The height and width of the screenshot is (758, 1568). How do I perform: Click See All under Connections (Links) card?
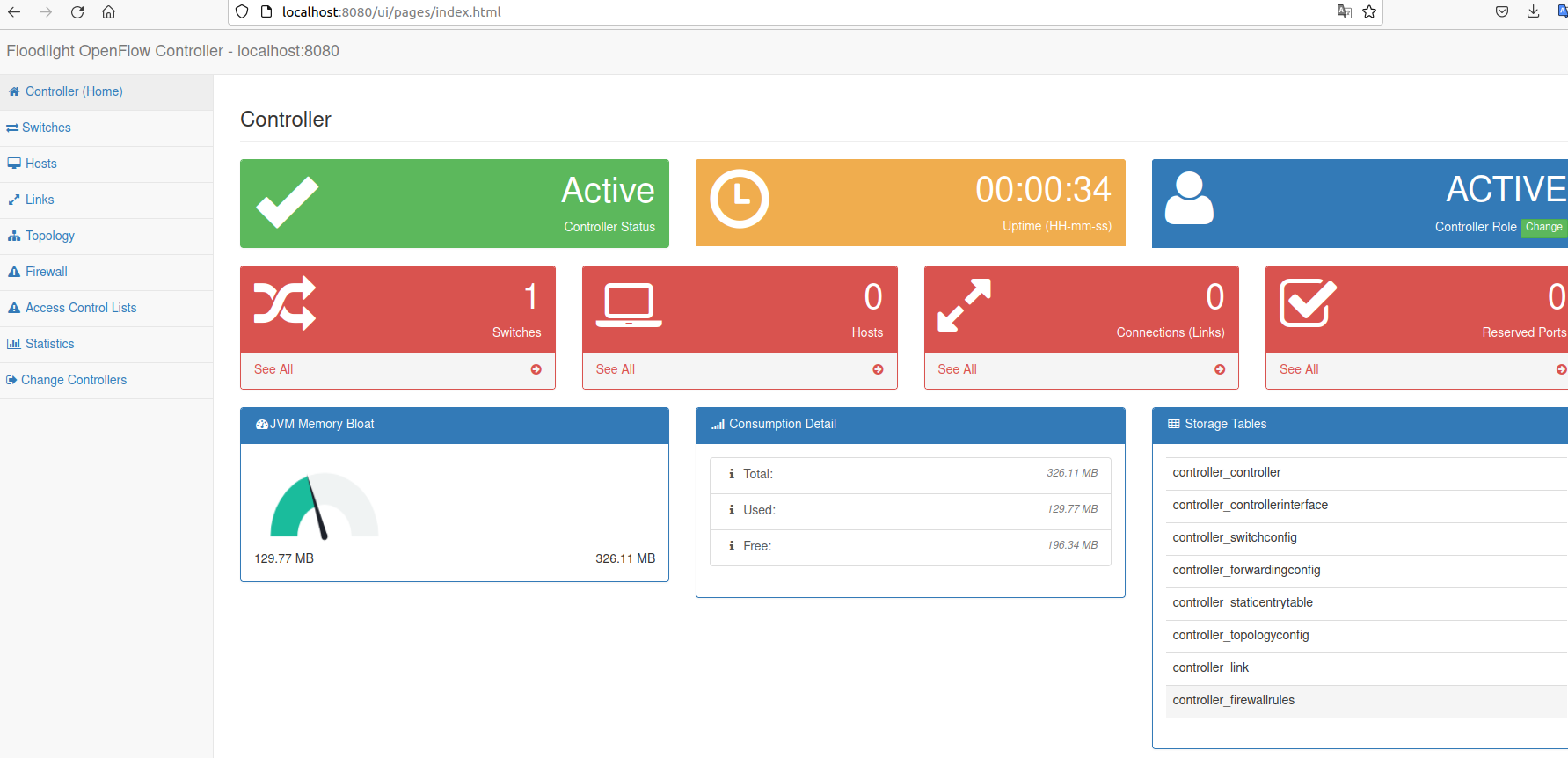click(957, 369)
